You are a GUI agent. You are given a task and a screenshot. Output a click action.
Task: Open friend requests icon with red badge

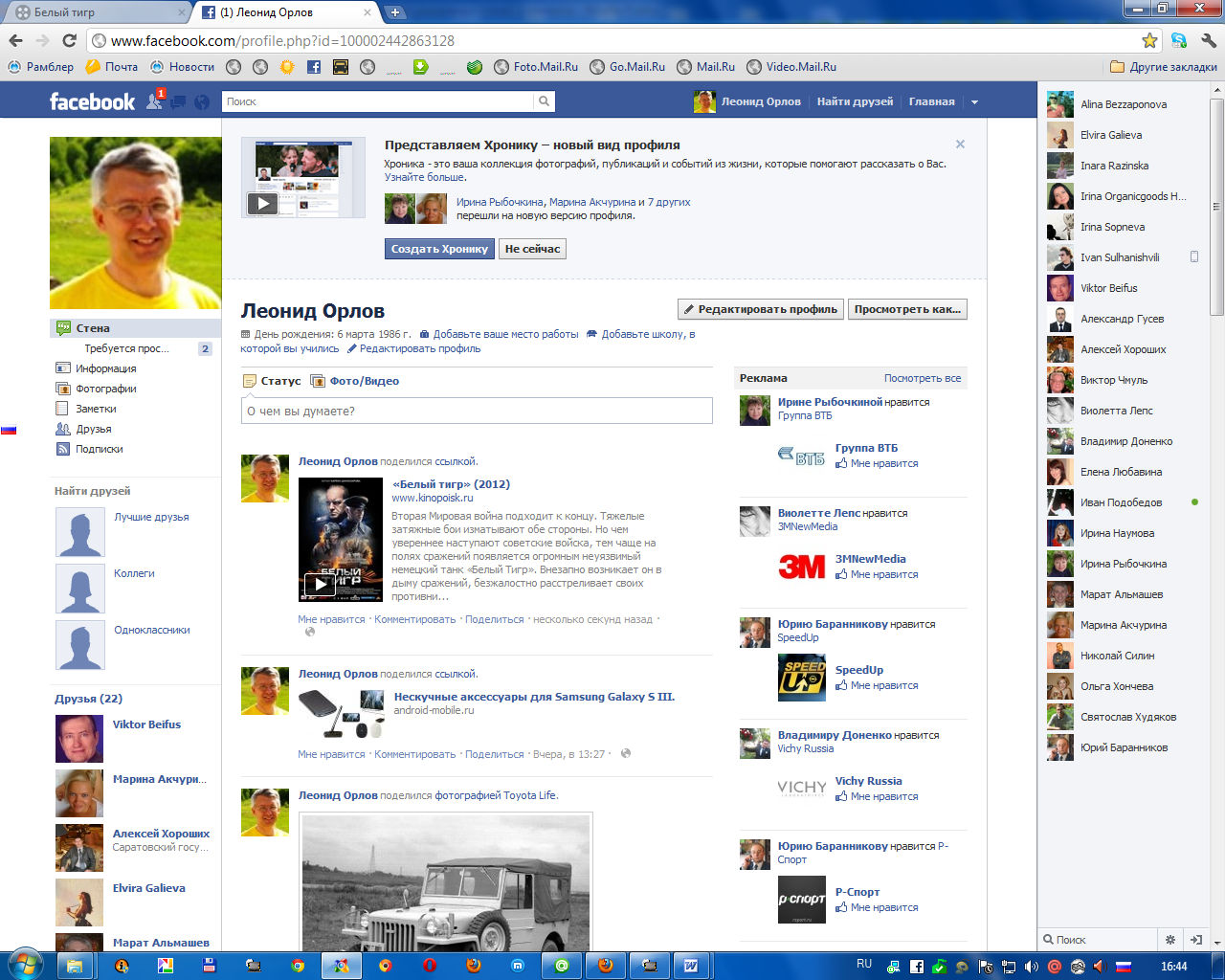(155, 100)
